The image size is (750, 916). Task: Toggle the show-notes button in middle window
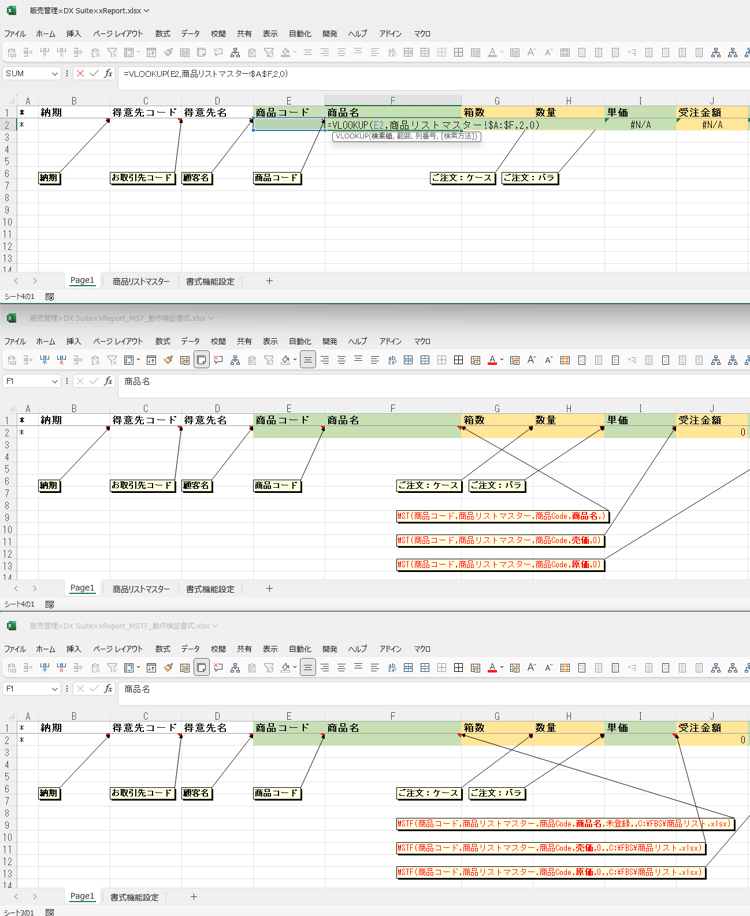(202, 360)
